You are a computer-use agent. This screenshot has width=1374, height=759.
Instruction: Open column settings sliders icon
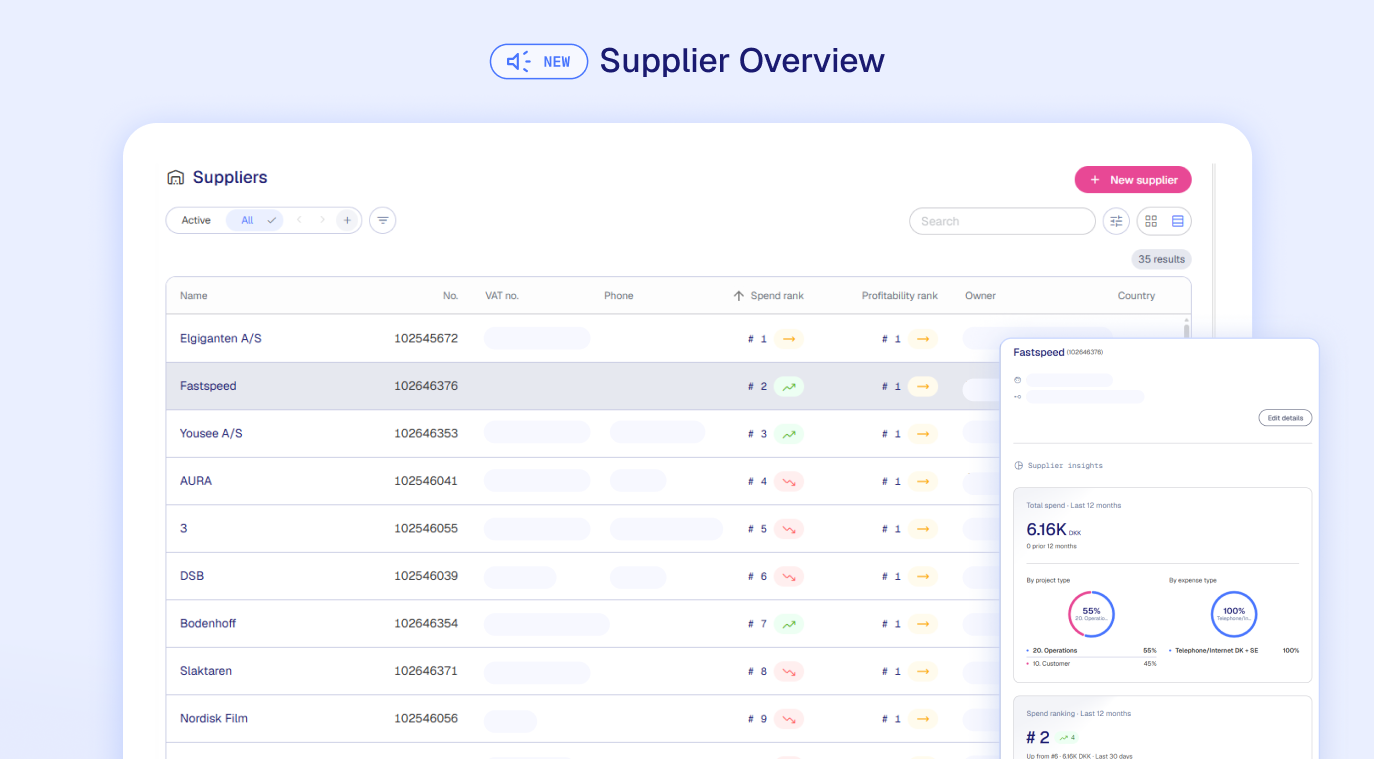pos(1116,221)
